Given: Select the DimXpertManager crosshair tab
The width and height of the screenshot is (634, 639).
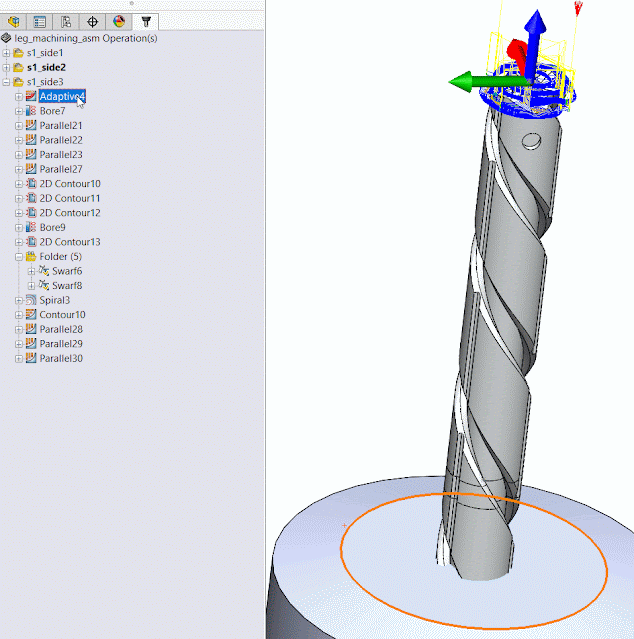Looking at the screenshot, I should [93, 20].
